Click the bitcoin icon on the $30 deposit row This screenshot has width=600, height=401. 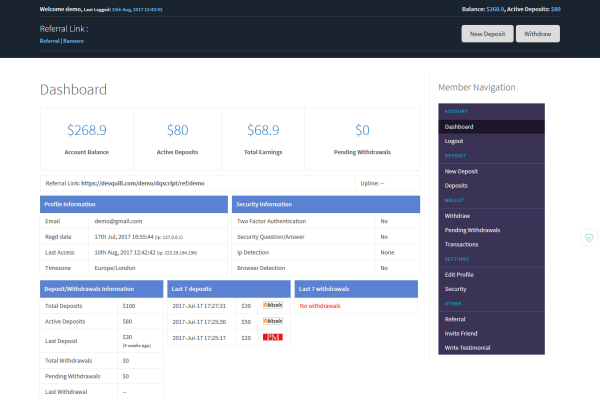coord(272,305)
